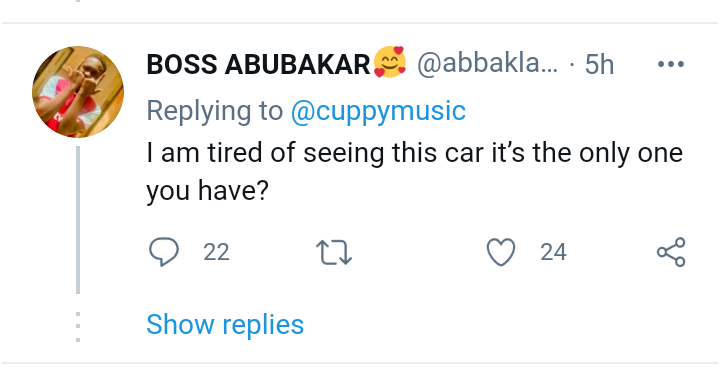This screenshot has height=374, width=720.
Task: Visit the @cuppymusic mention link
Action: coord(378,111)
